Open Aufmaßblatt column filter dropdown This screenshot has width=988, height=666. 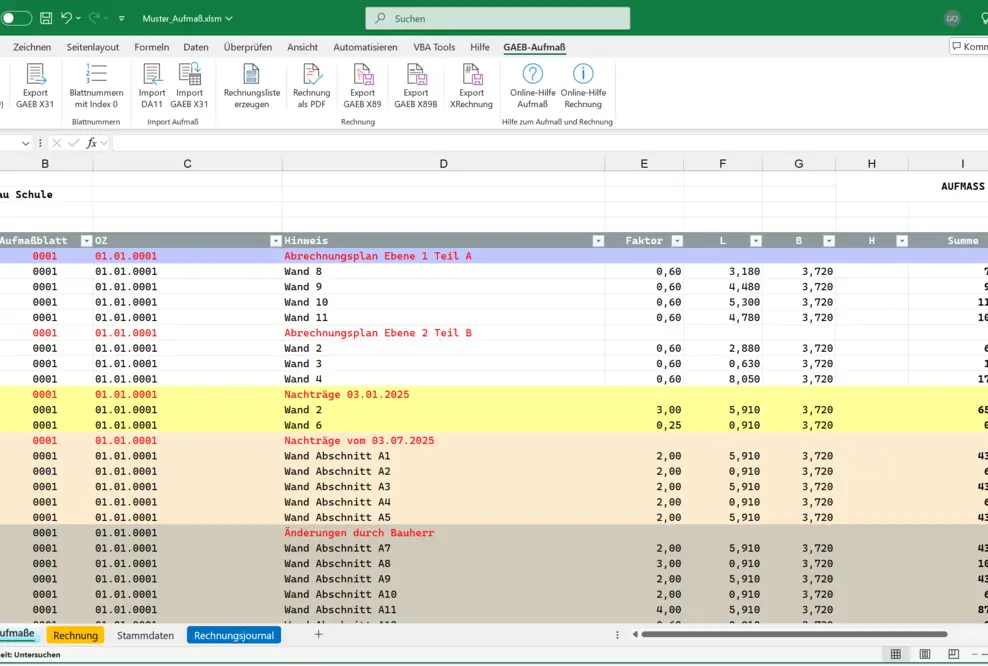(x=86, y=241)
